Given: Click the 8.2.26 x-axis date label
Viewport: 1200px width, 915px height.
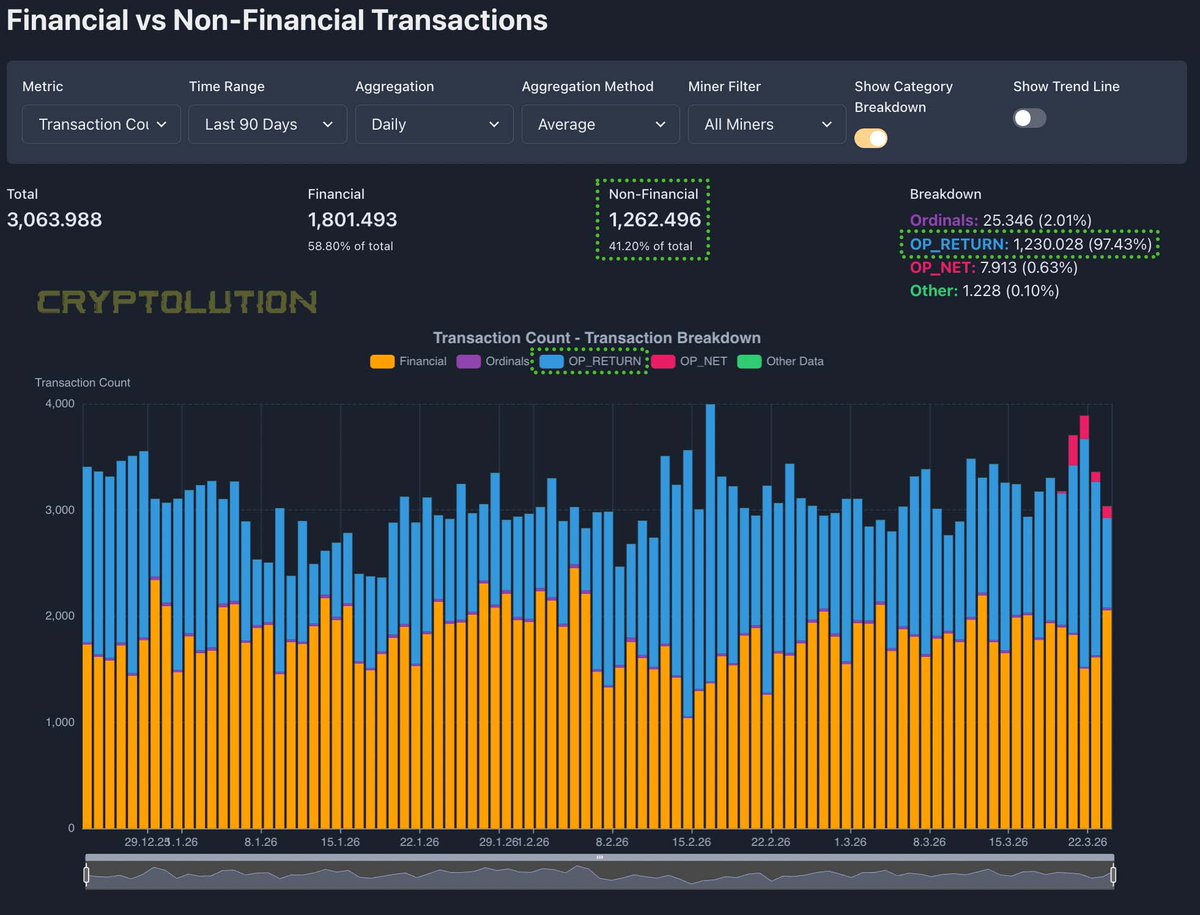Looking at the screenshot, I should [611, 842].
